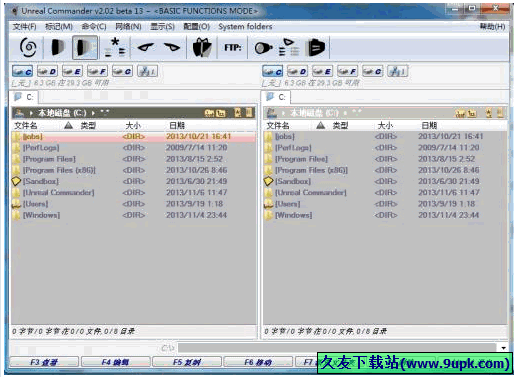Expand arrow after 本地磁盘 (C:) in left path
Image resolution: width=516 pixels, height=377 pixels.
(x=93, y=113)
